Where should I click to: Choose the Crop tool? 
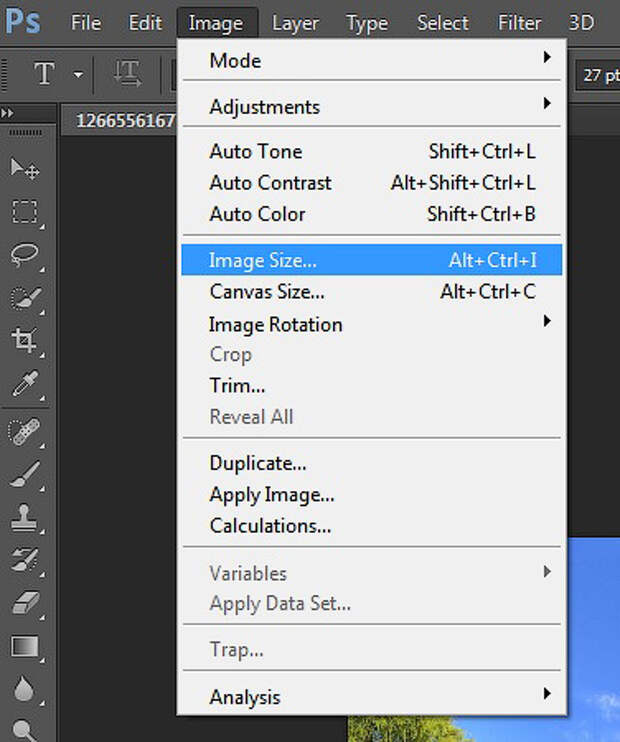tap(24, 341)
